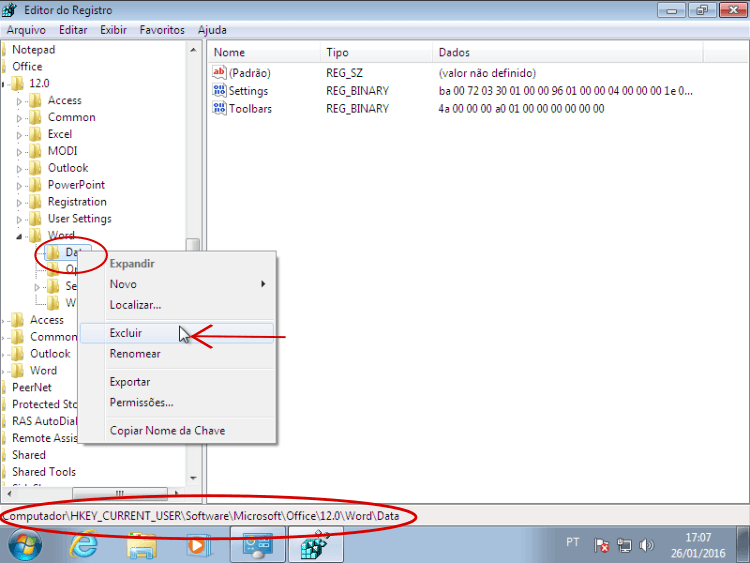Screen dimensions: 750x563
Task: Select the Office key in the tree
Action: point(27,66)
